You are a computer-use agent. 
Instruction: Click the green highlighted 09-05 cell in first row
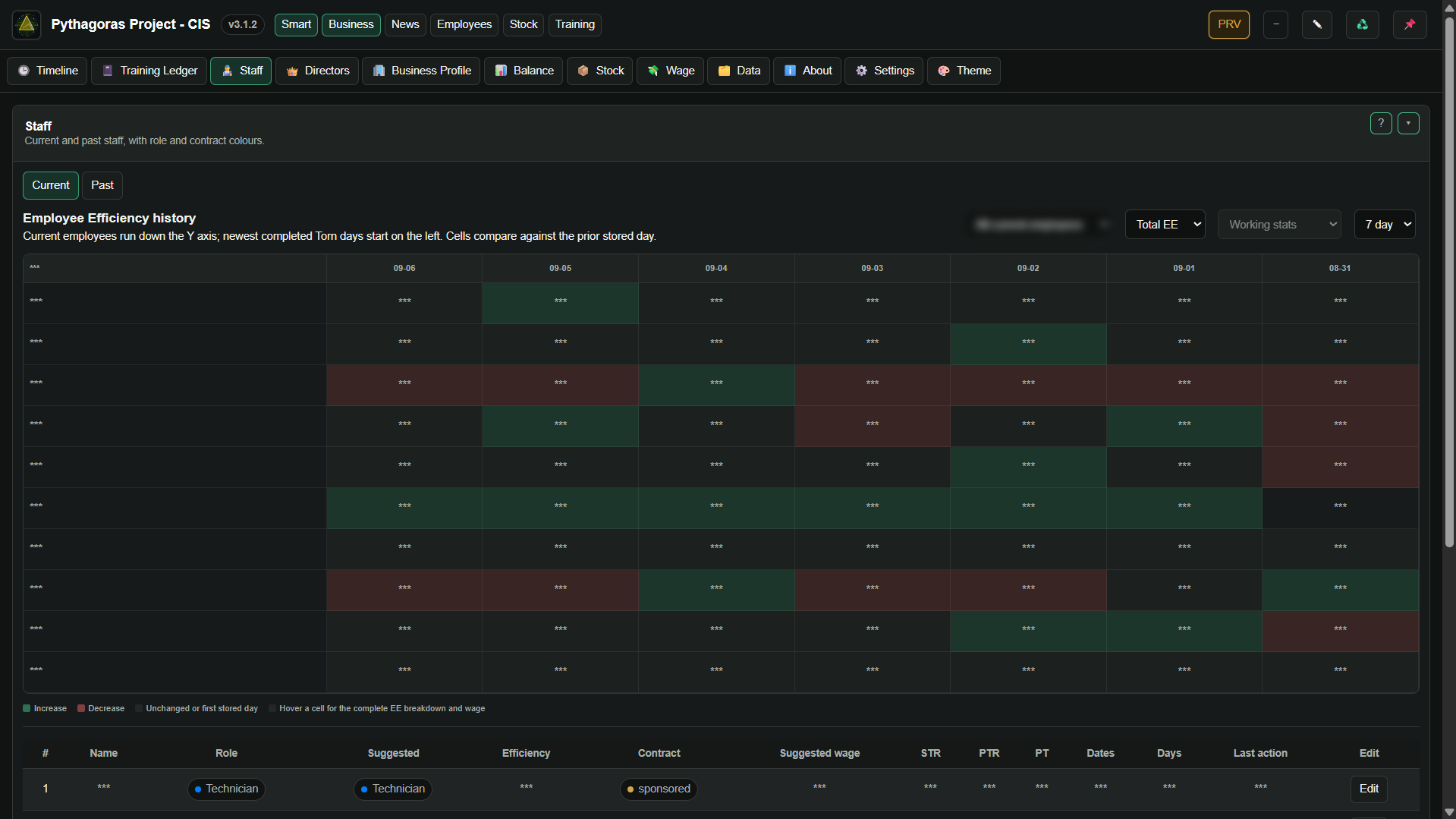tap(560, 303)
